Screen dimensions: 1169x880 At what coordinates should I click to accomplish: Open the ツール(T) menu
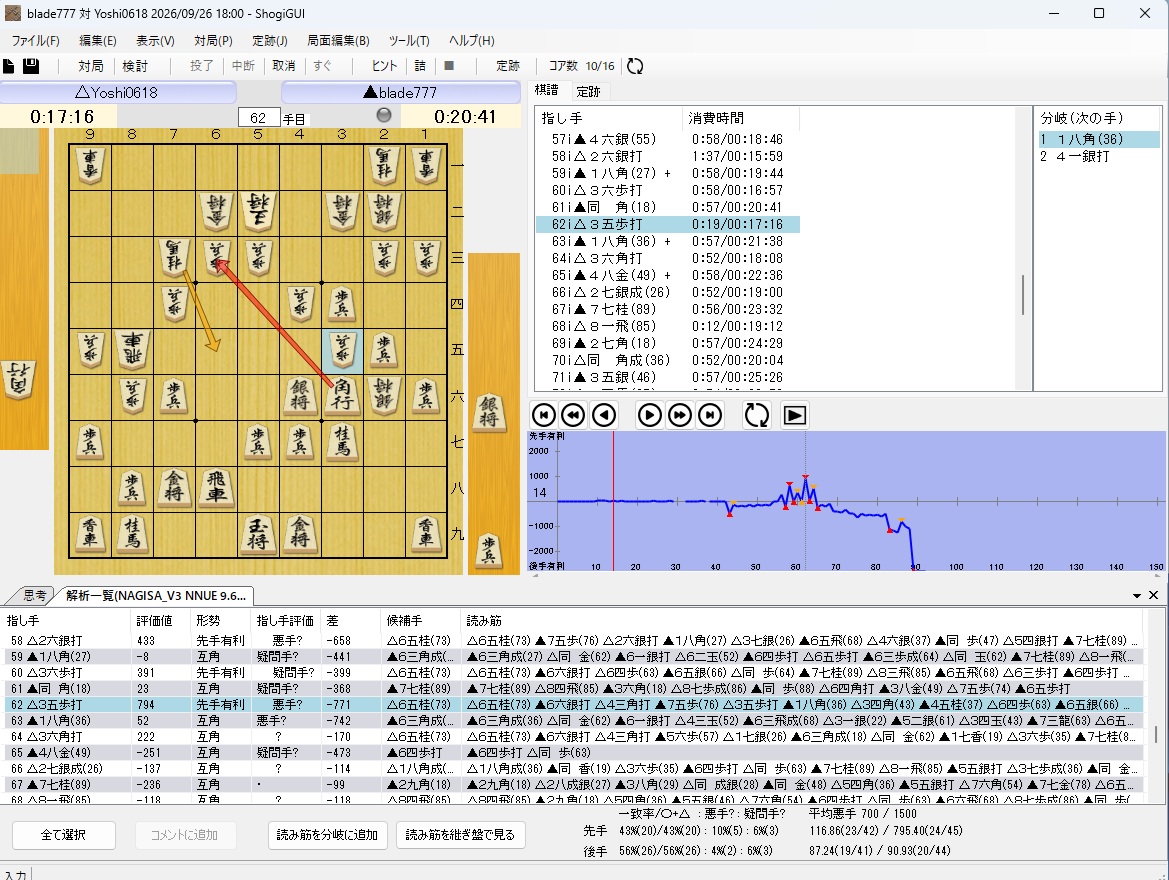coord(409,40)
